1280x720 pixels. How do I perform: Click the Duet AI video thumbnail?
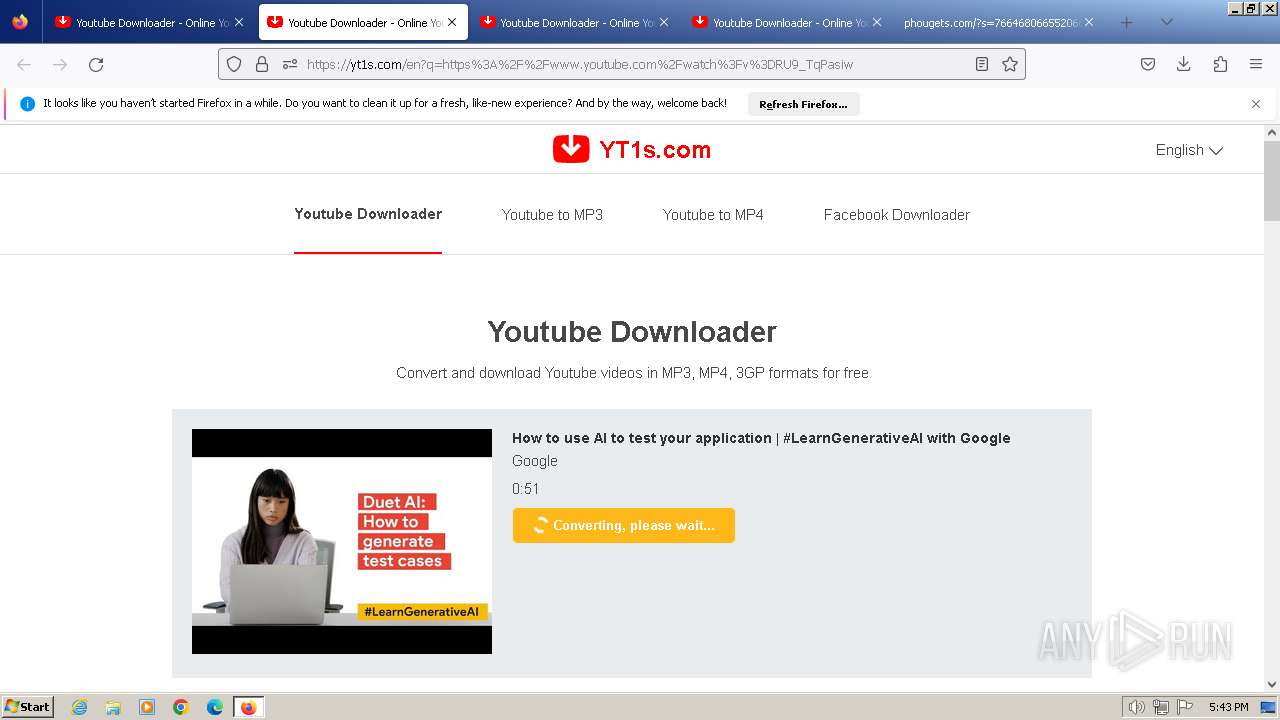342,541
